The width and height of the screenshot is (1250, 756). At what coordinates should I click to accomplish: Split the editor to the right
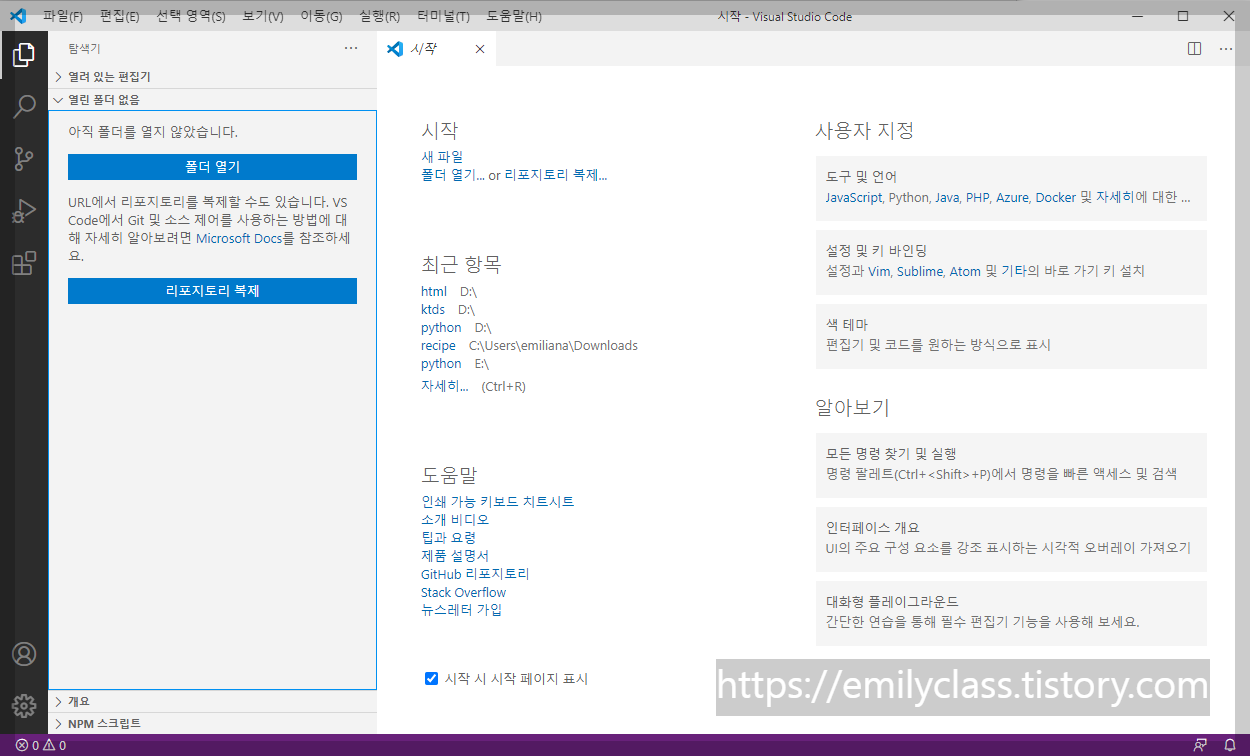click(1194, 48)
